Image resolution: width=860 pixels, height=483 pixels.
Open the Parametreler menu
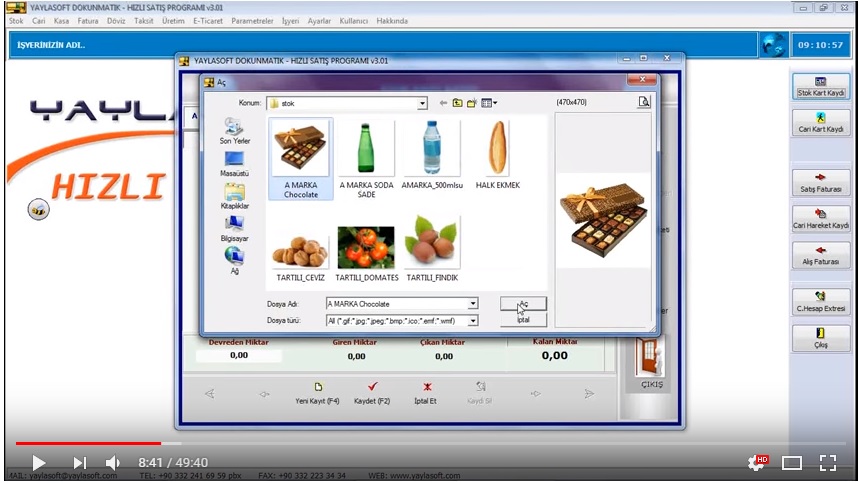coord(252,21)
